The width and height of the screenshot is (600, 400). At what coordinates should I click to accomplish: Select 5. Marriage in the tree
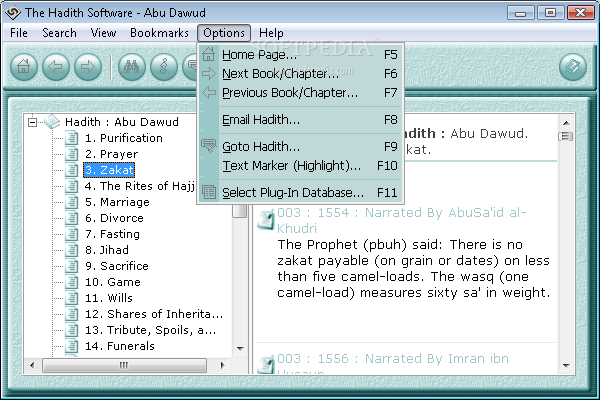pos(117,202)
